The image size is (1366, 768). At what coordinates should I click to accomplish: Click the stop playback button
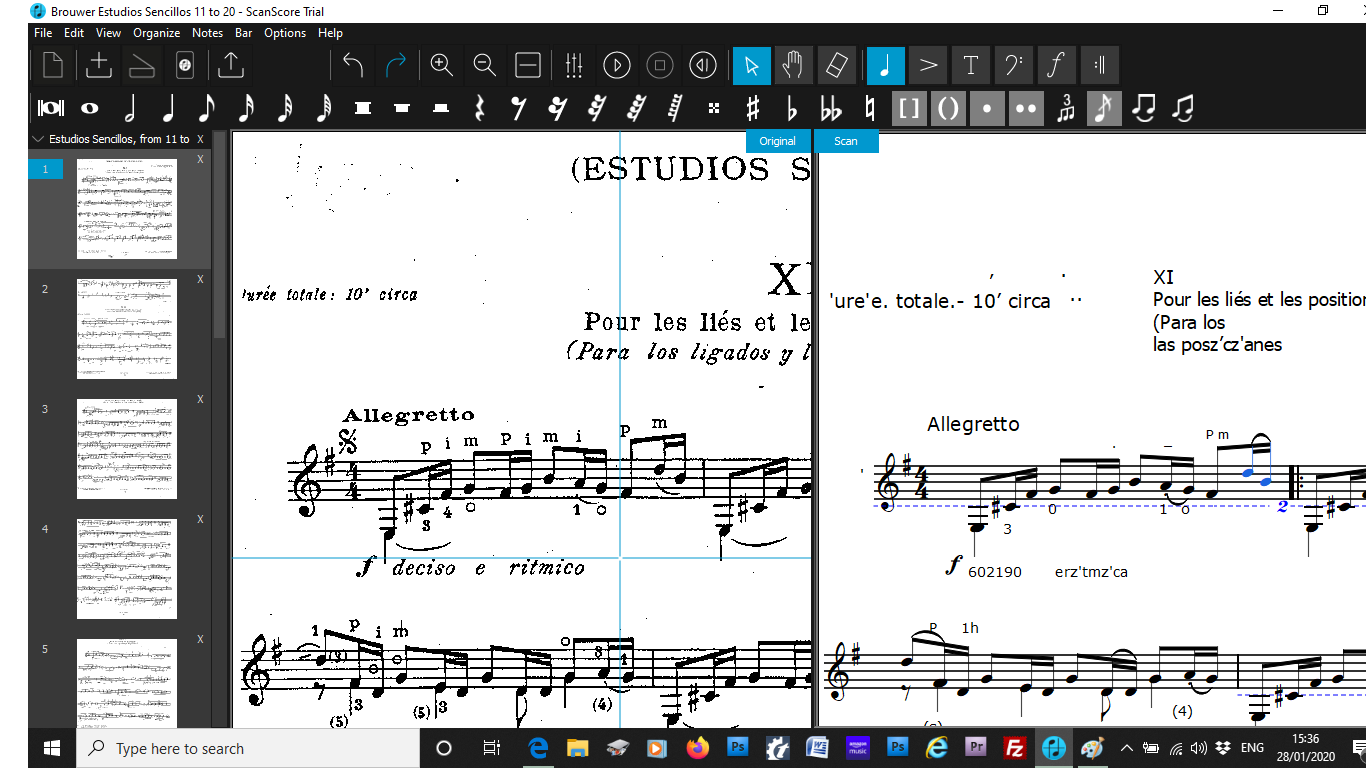pyautogui.click(x=660, y=66)
